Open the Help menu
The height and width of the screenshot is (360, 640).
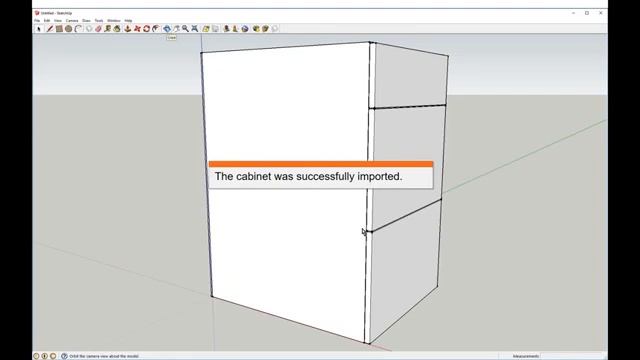coord(128,20)
